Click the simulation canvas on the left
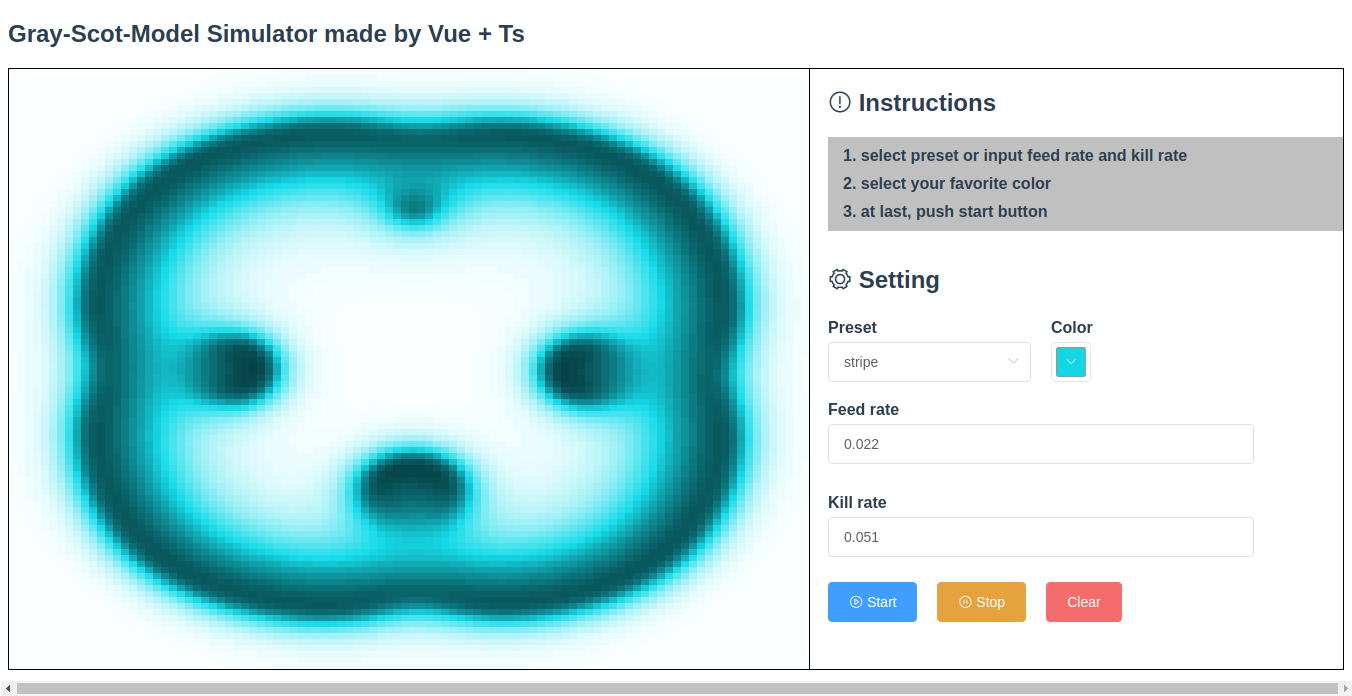Screen dimensions: 1352x696 click(408, 368)
